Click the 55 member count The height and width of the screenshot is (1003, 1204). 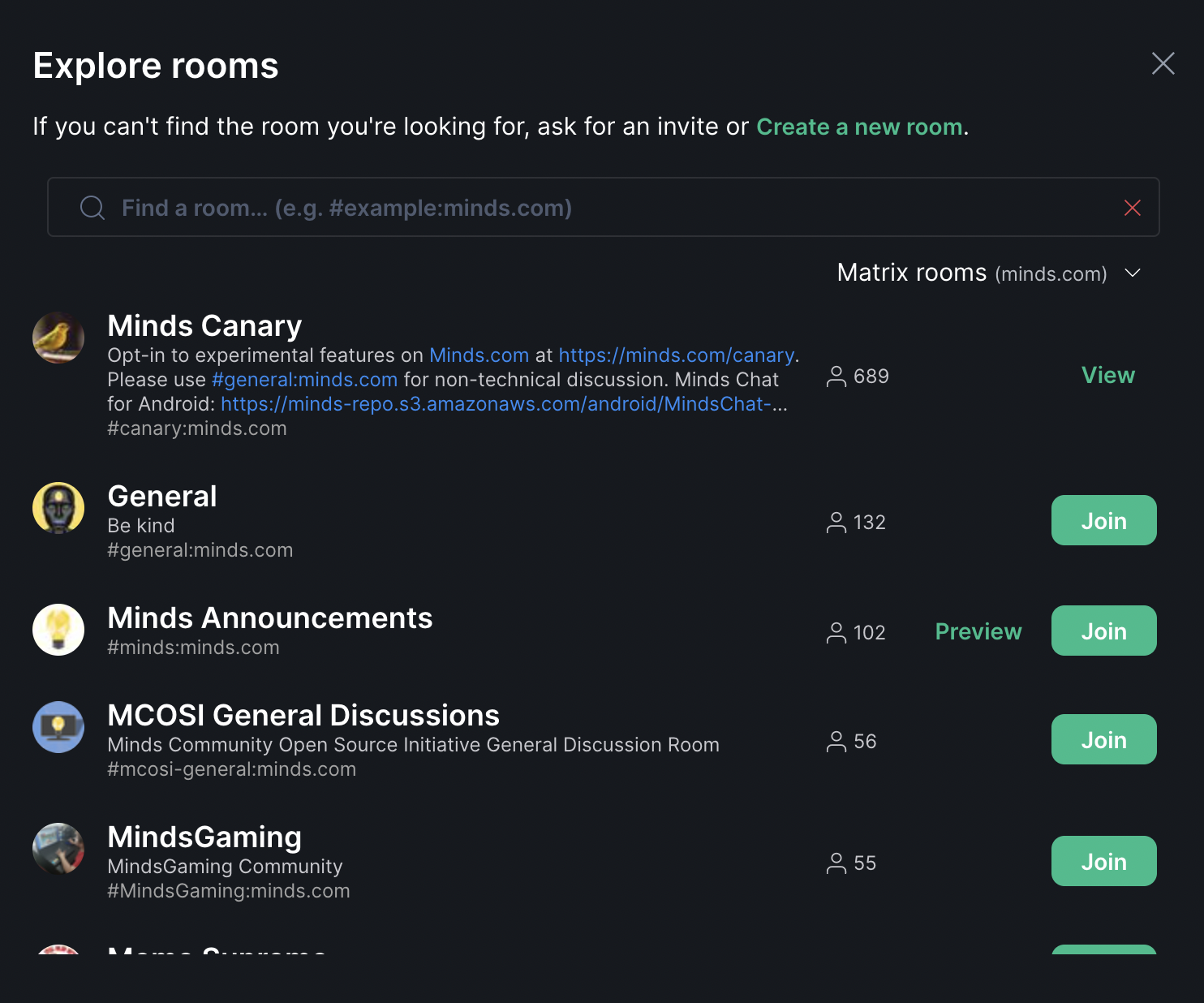pyautogui.click(x=865, y=863)
